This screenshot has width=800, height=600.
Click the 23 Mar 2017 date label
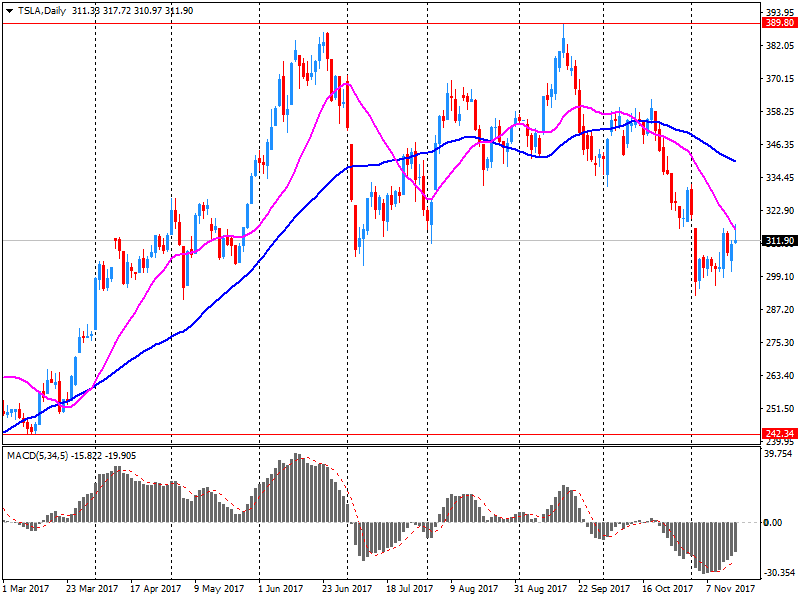click(x=92, y=589)
